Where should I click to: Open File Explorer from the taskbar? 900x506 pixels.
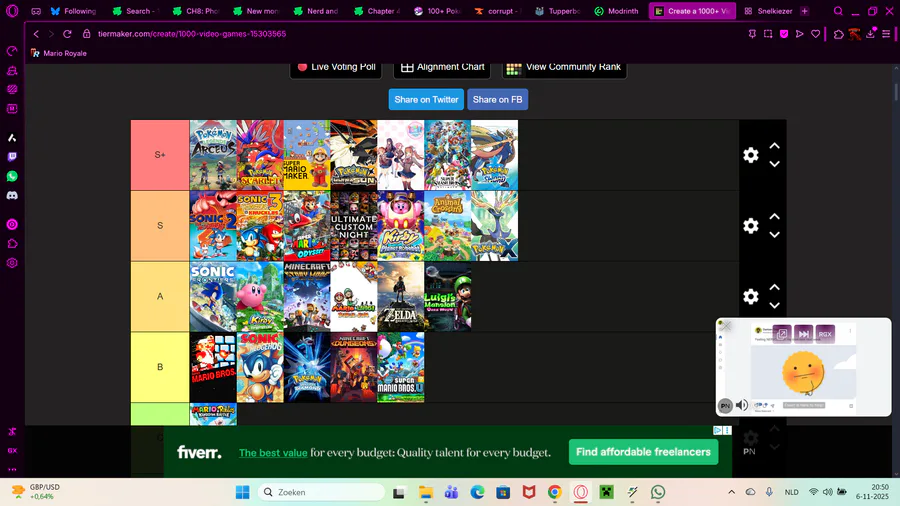(x=425, y=492)
